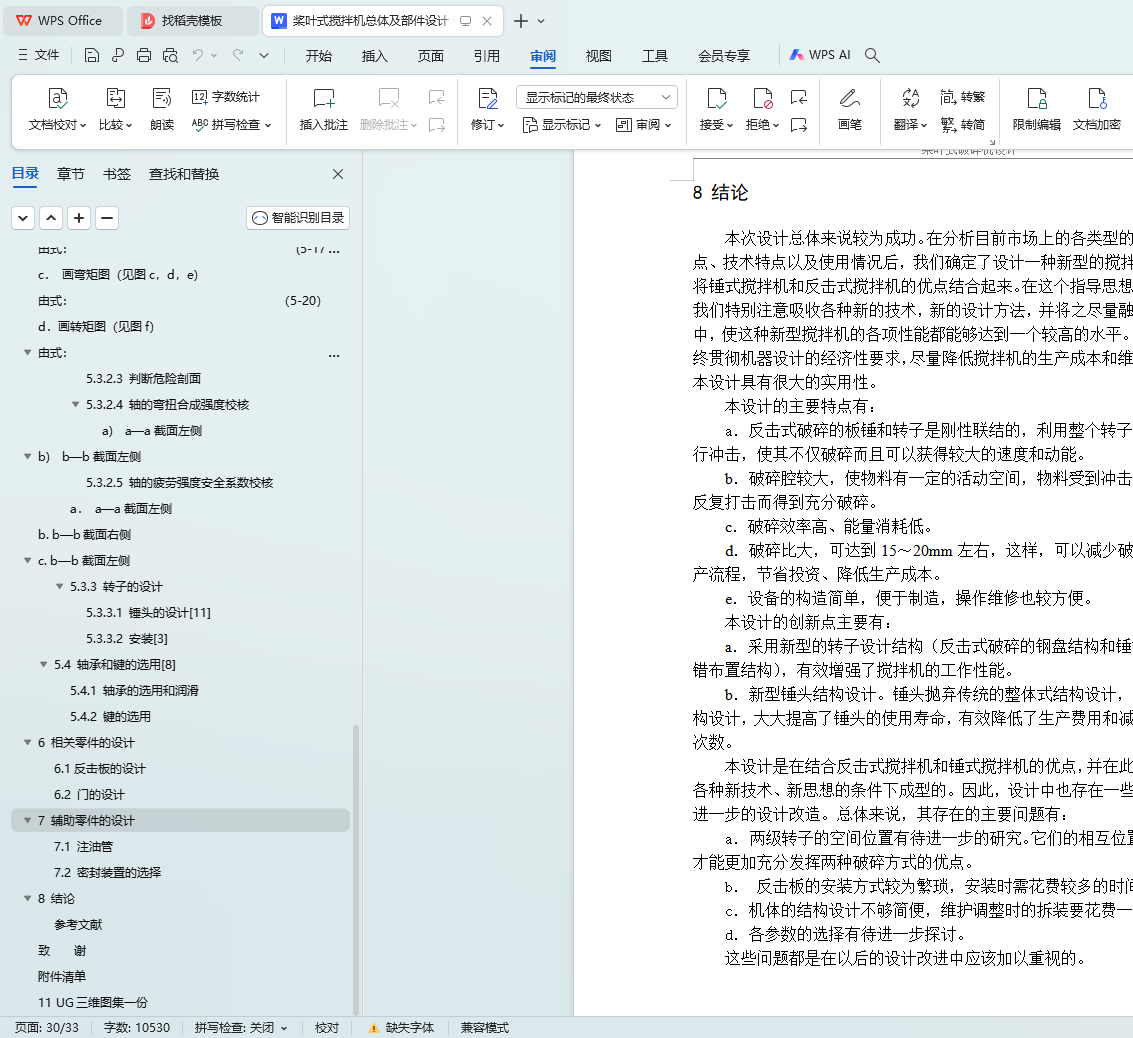Switch to the 插入 ribbon tab

point(374,56)
